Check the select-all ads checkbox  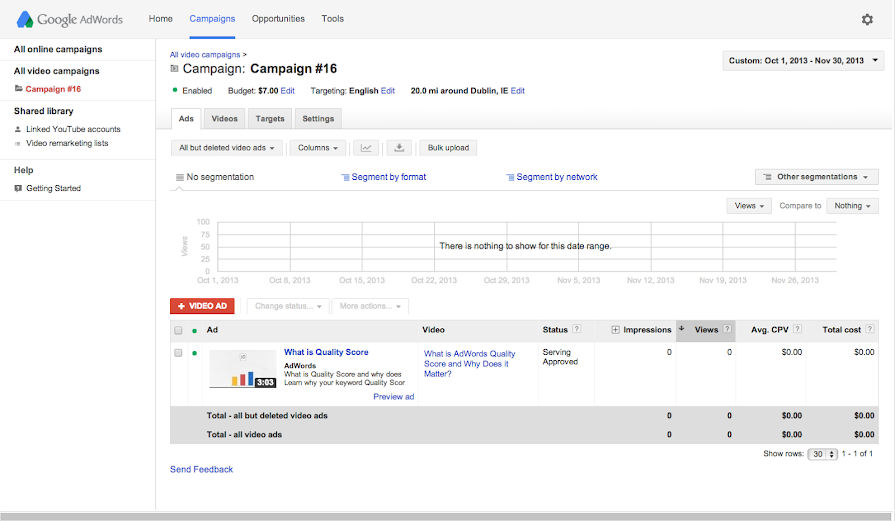179,330
